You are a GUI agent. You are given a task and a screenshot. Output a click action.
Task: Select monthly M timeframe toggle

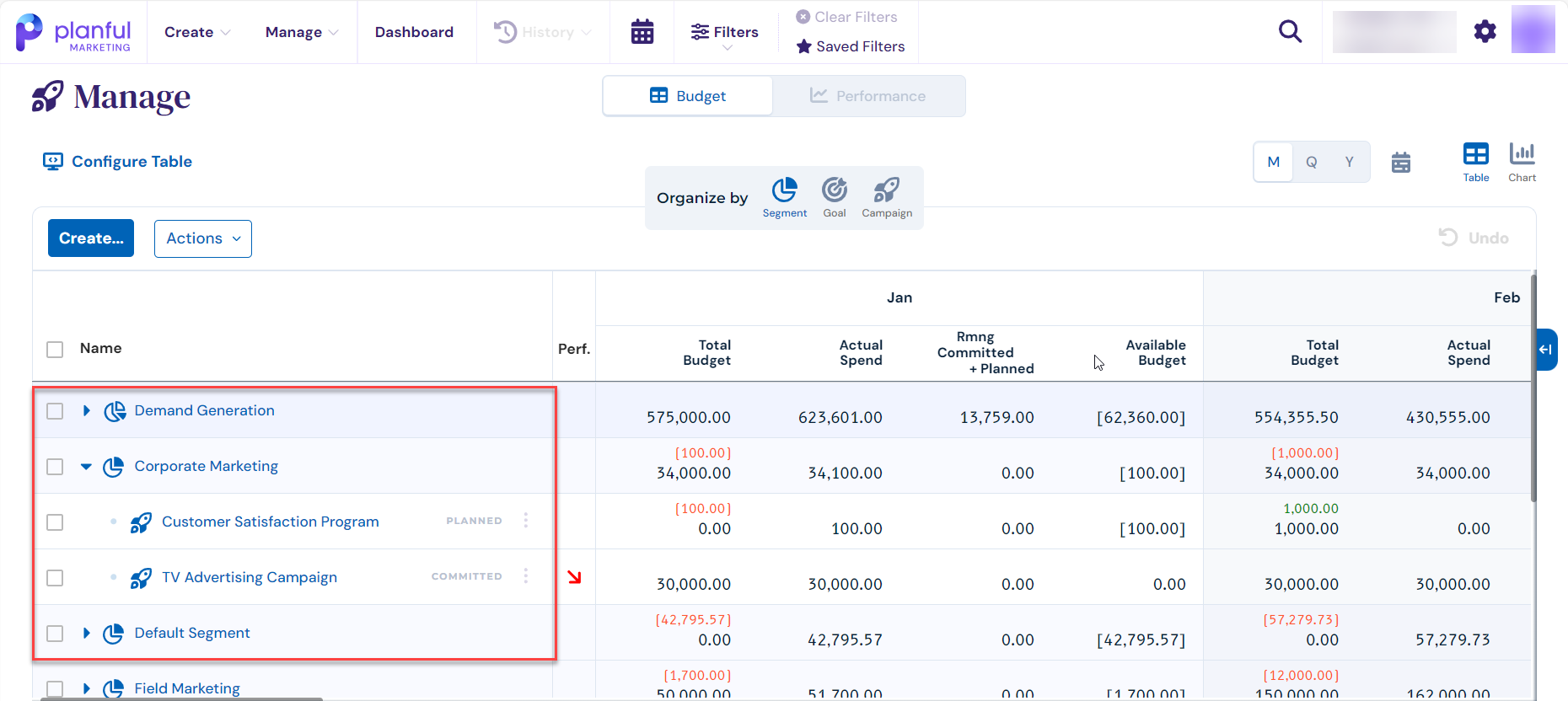tap(1273, 162)
